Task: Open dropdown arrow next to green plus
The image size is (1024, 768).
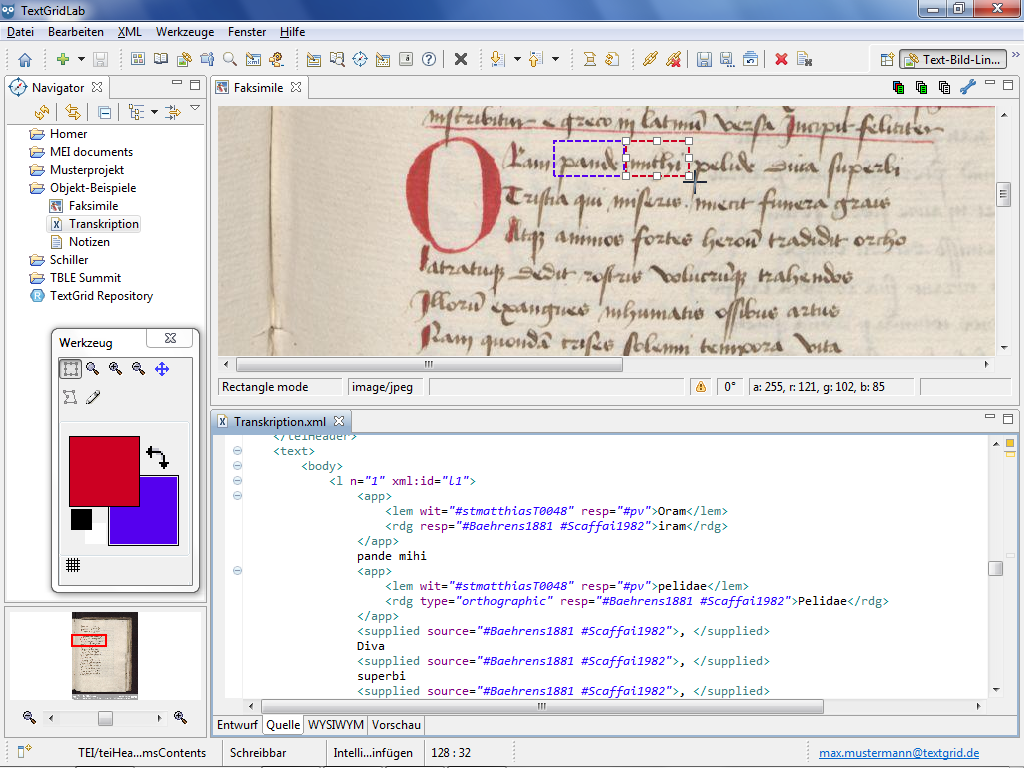Action: 79,60
